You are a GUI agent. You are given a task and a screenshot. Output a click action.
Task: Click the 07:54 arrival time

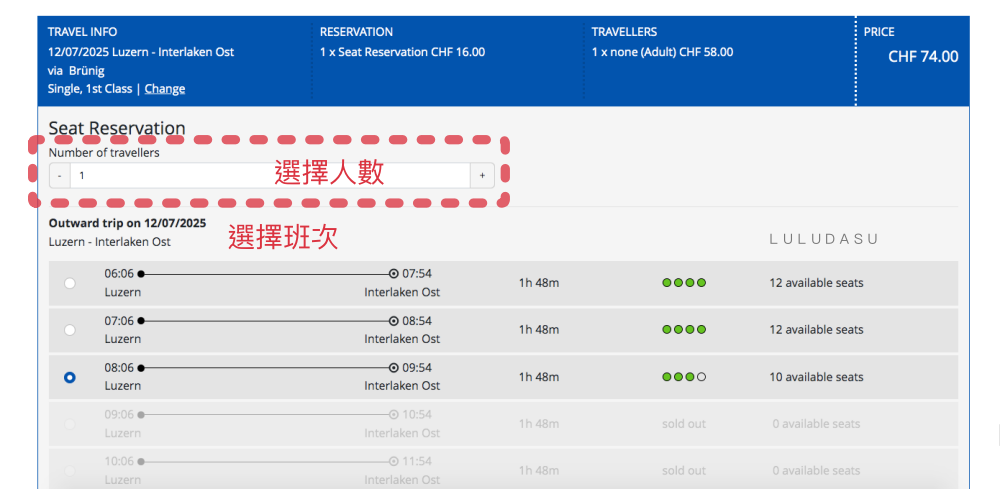417,274
